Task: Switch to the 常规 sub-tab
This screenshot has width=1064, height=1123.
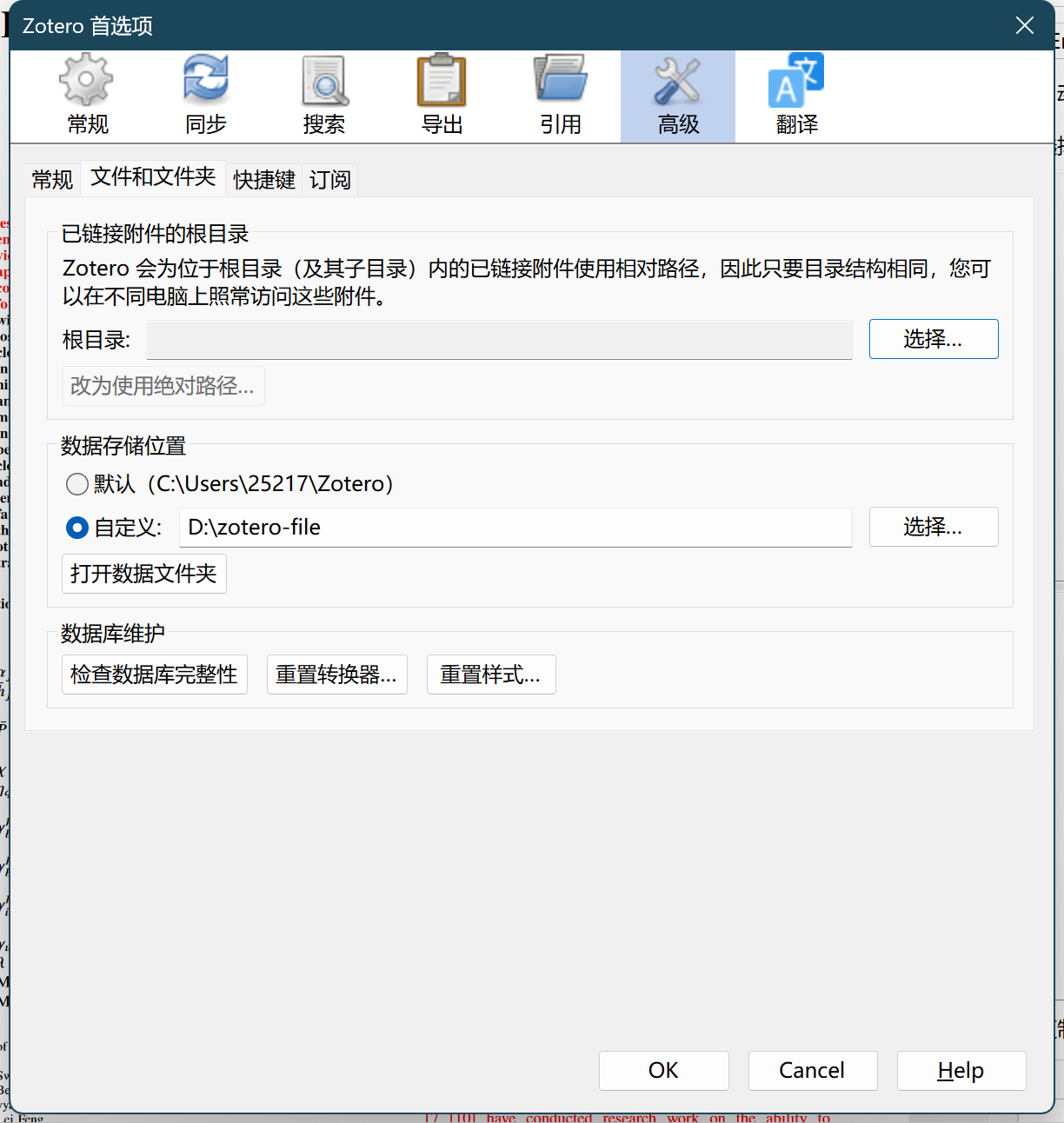Action: pos(52,180)
